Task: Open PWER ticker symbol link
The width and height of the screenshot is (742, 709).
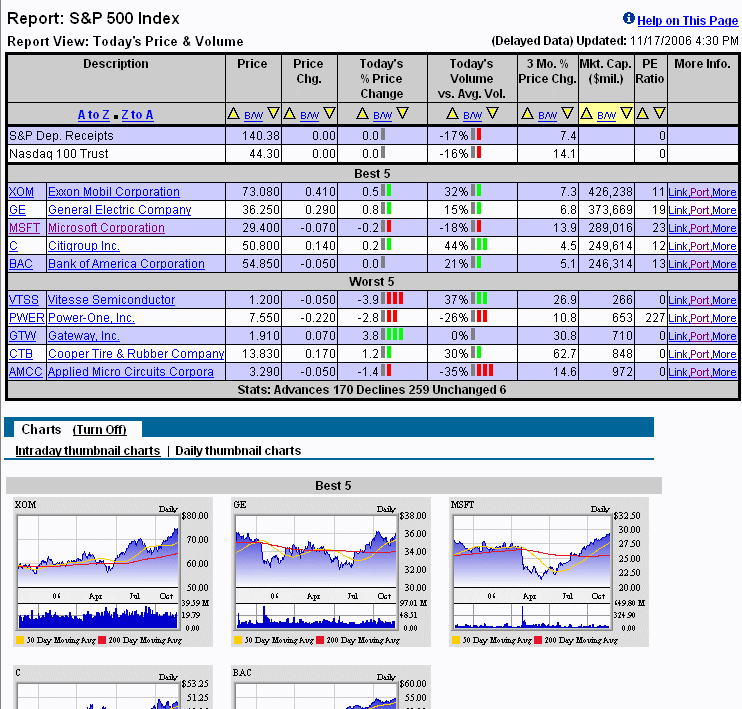Action: 26,318
